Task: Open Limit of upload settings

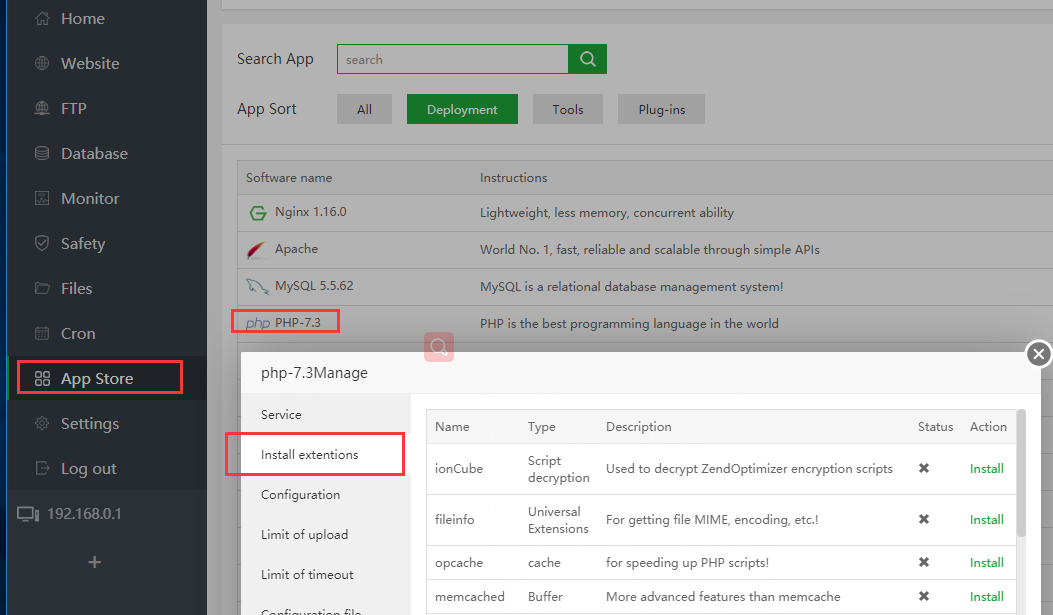Action: 301,534
